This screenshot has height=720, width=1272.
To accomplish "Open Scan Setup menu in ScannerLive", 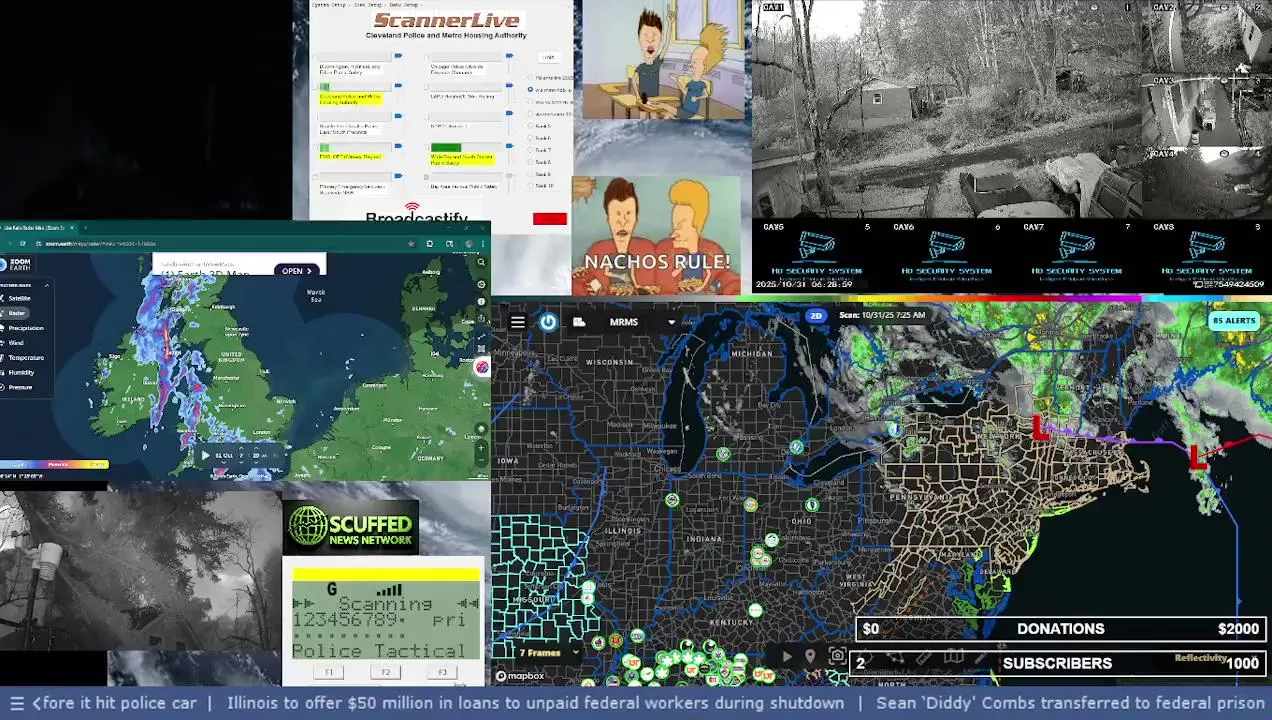I will pyautogui.click(x=368, y=5).
